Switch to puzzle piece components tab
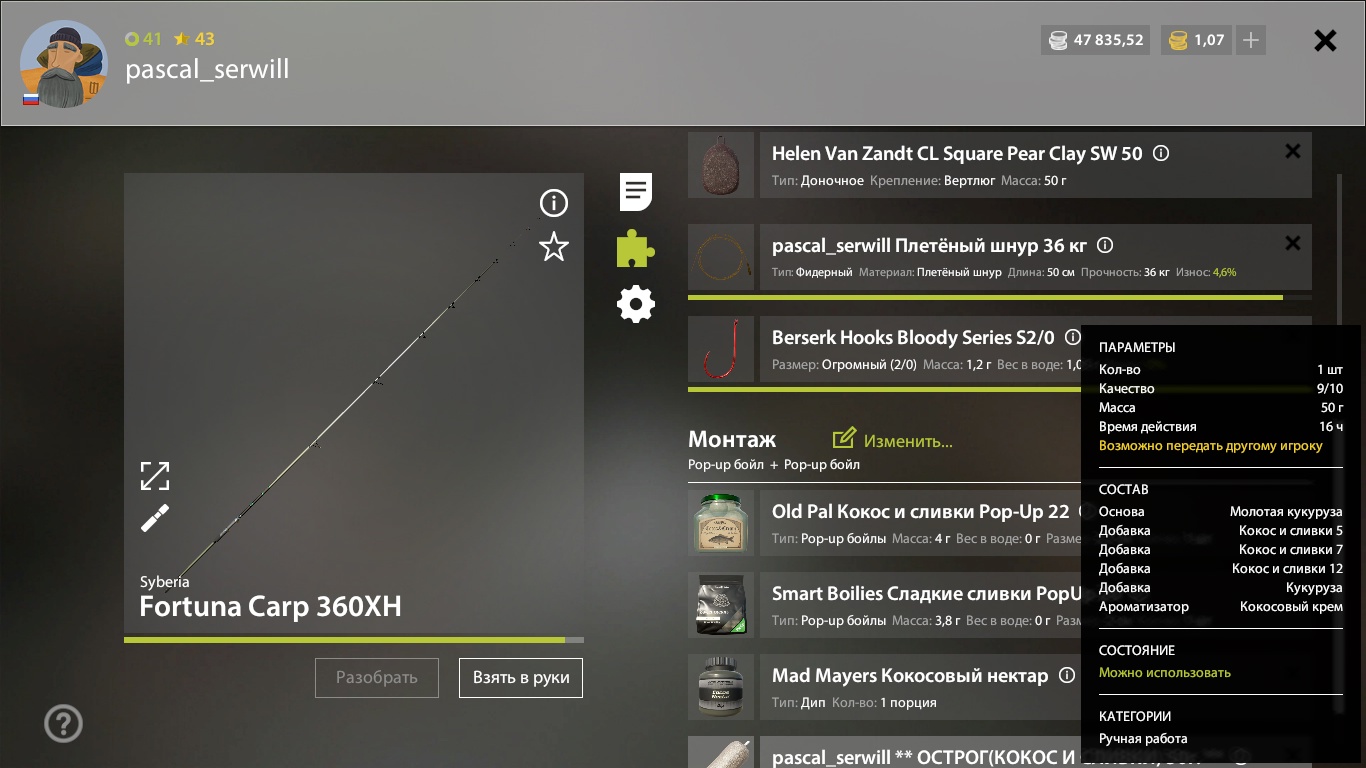The image size is (1366, 768). [x=636, y=248]
